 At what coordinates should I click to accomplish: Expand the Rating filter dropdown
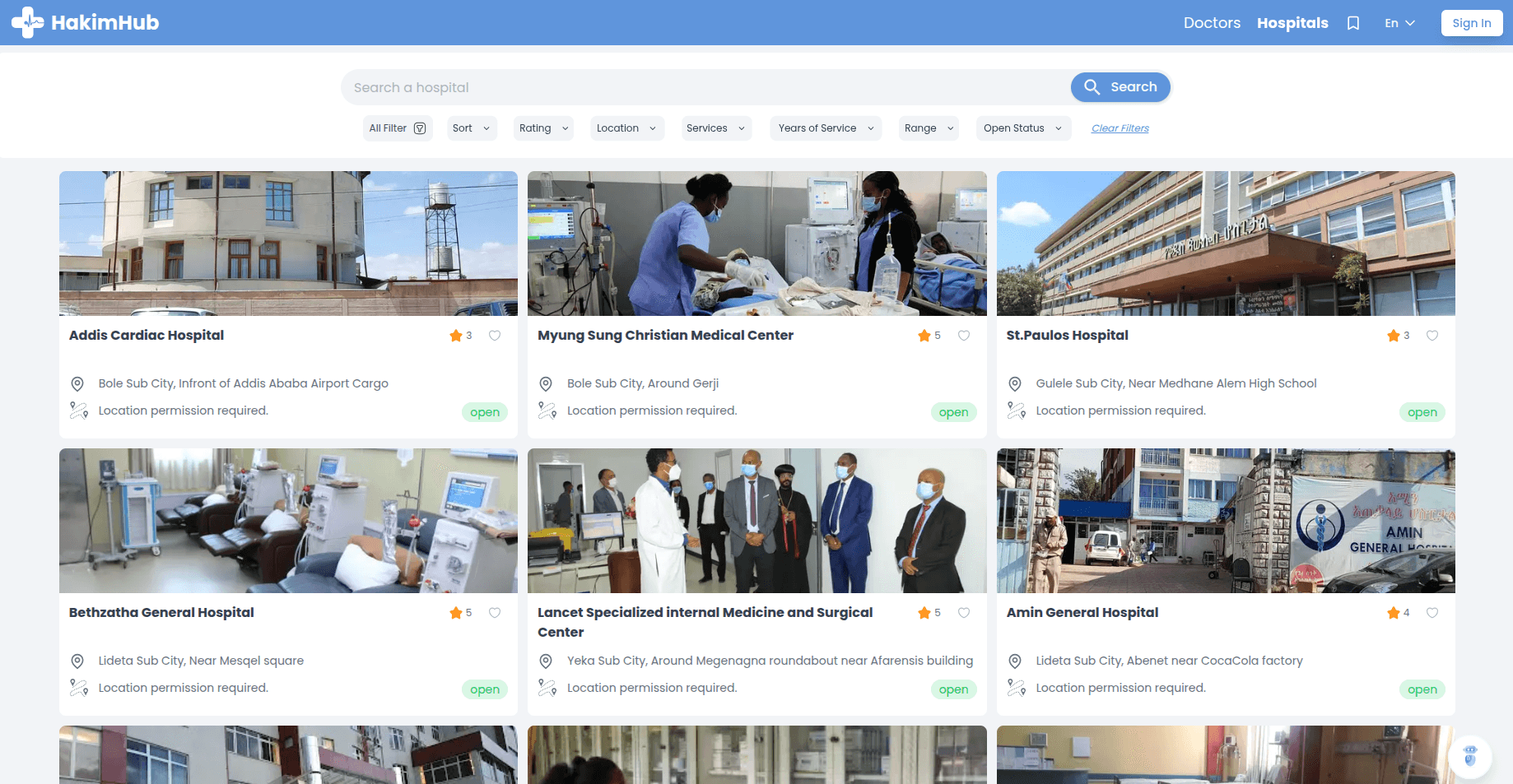[544, 128]
